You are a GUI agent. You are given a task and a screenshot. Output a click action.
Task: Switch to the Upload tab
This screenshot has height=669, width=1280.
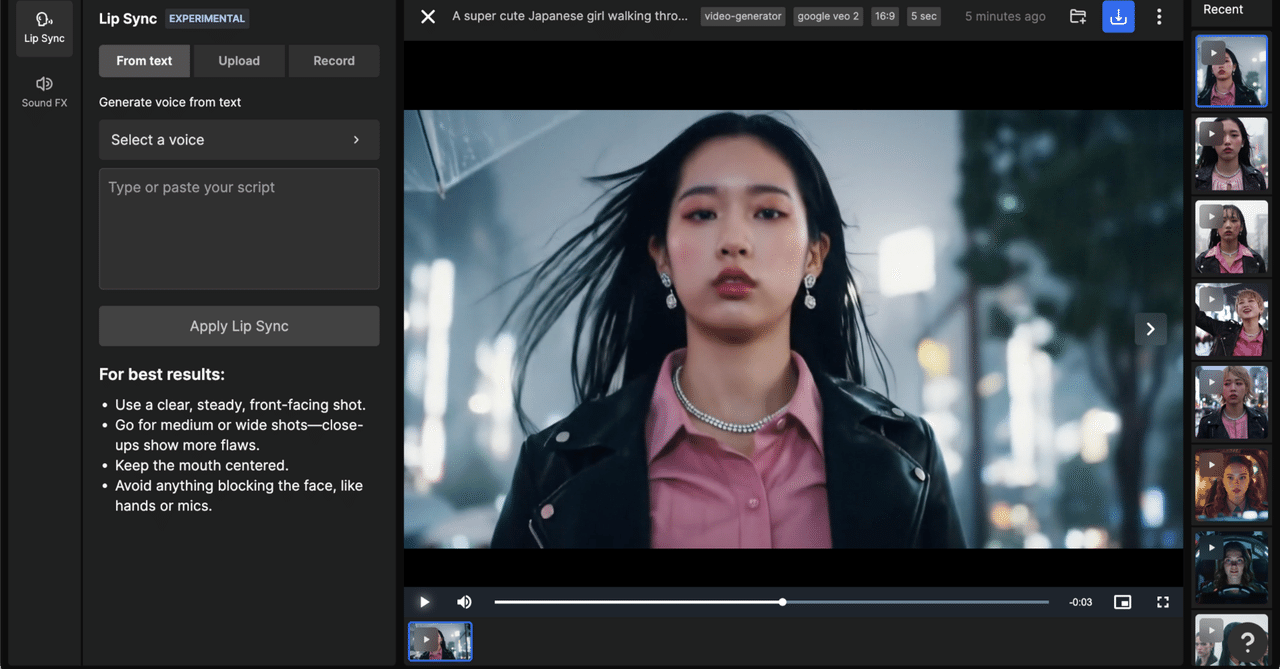[x=239, y=60]
